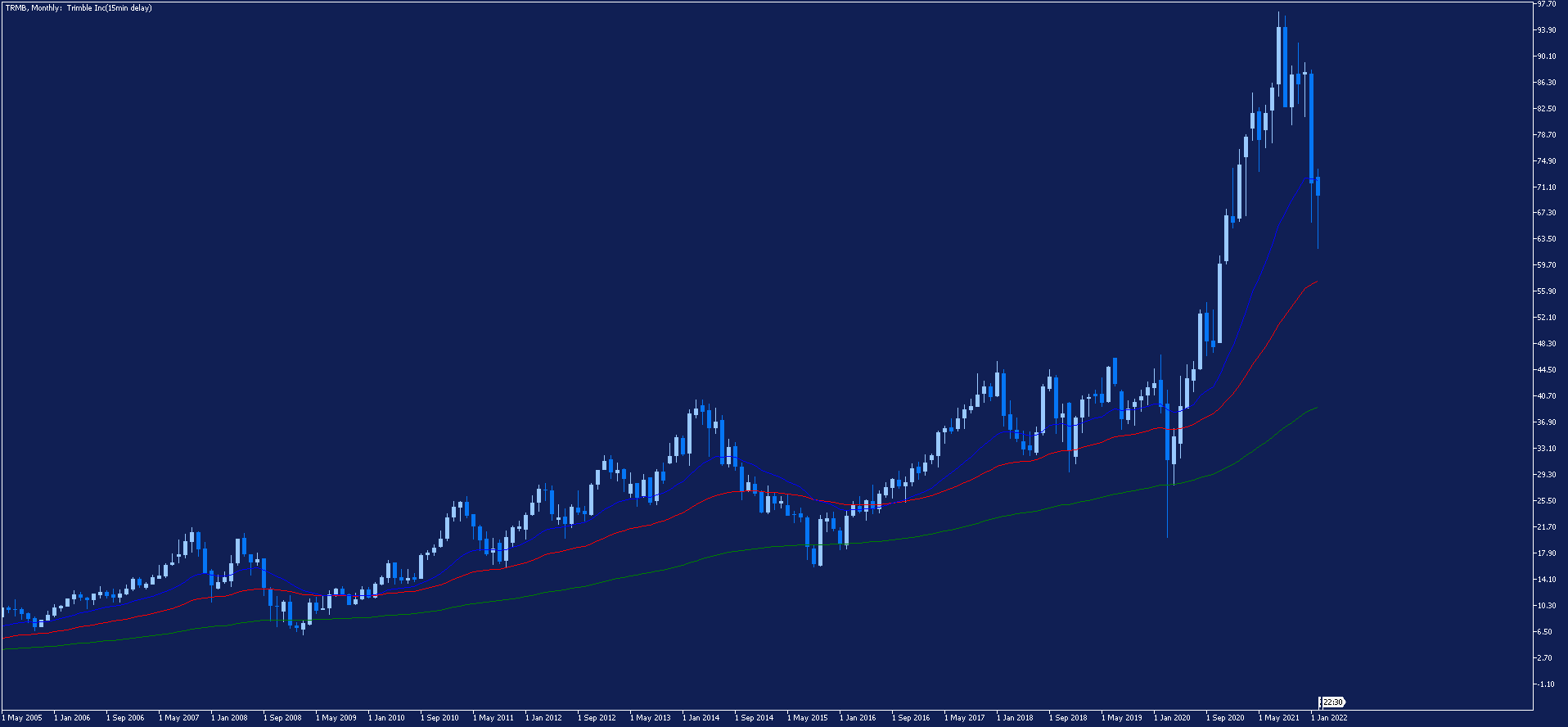This screenshot has height=727, width=1568.
Task: Click the 21.70 price scale label
Action: pos(1547,527)
